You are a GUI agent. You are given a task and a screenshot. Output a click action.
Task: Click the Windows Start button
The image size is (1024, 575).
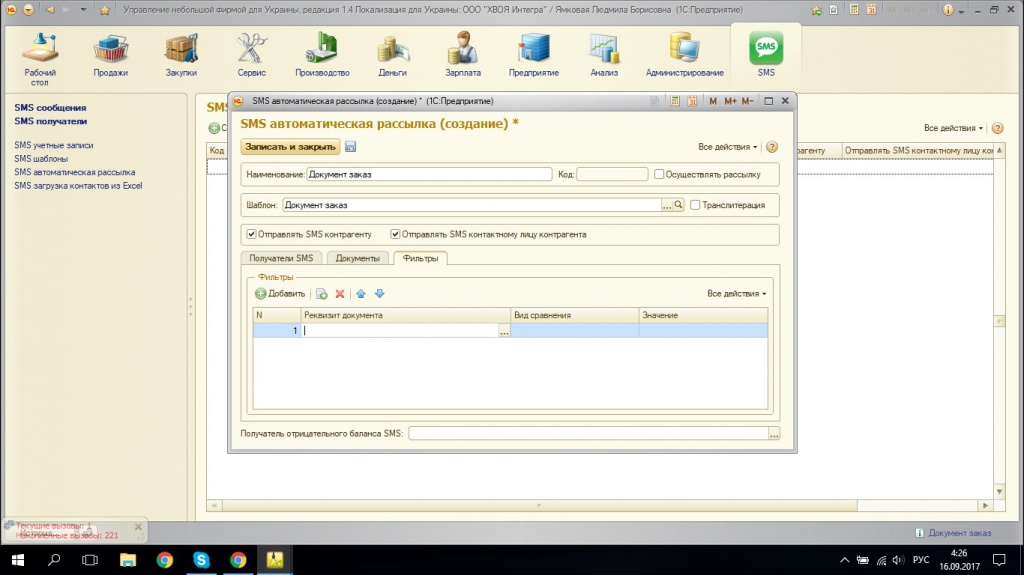point(18,560)
